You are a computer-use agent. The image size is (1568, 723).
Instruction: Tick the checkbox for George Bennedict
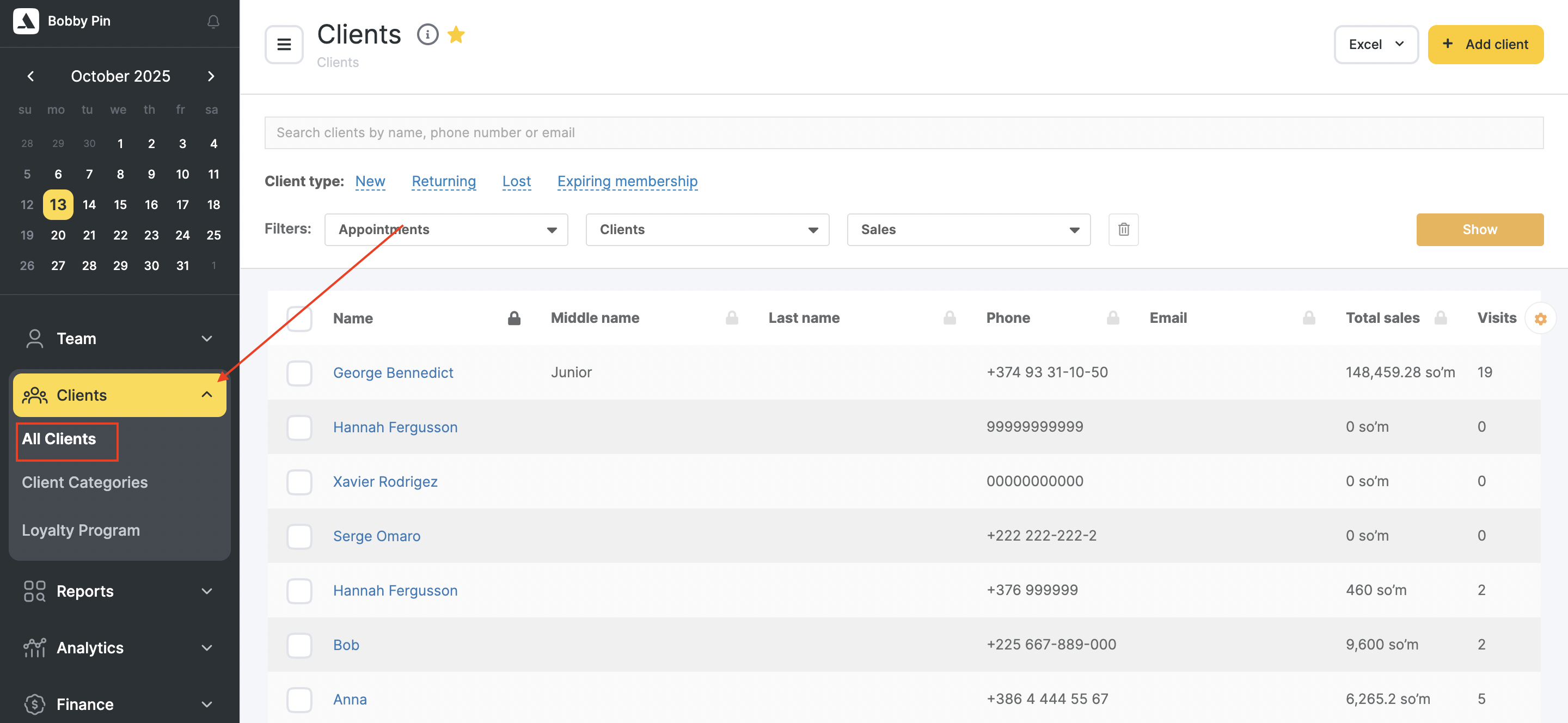point(299,372)
